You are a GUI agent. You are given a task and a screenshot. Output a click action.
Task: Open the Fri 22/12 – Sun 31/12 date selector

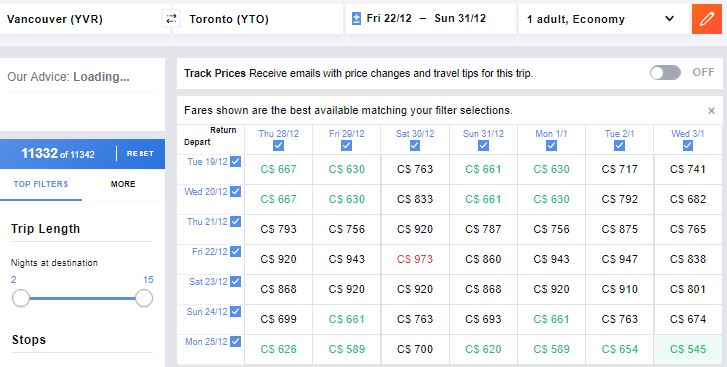point(431,19)
